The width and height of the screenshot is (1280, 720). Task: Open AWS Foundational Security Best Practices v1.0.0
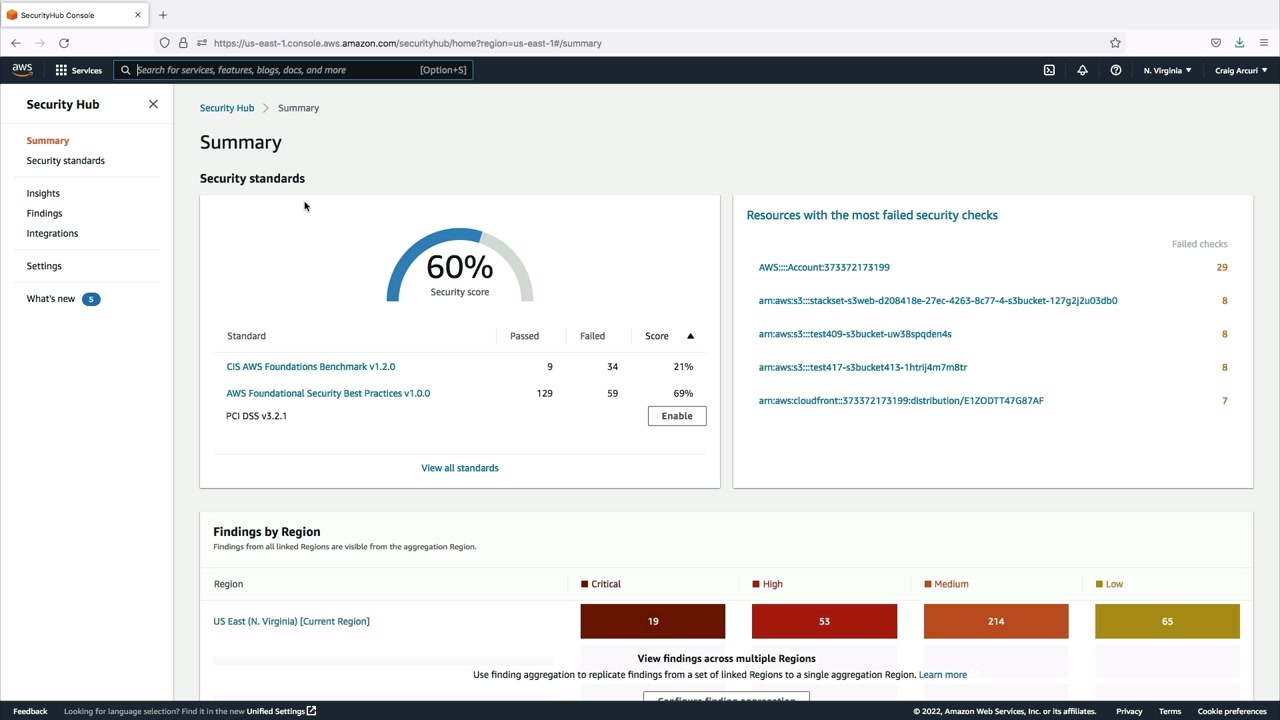[328, 393]
